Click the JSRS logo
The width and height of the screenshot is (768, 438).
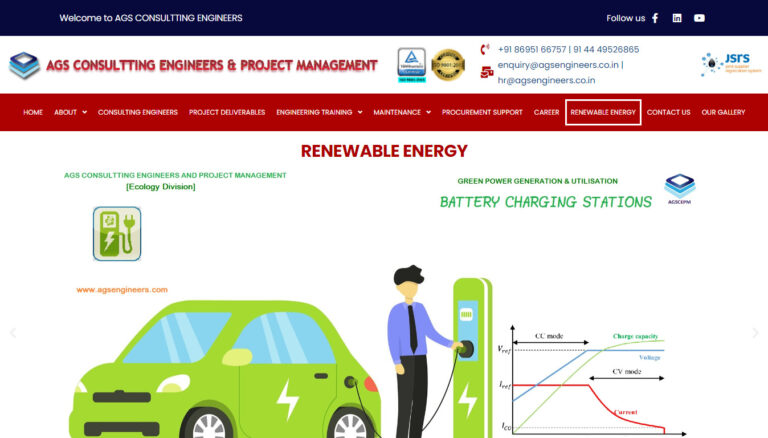click(x=730, y=65)
